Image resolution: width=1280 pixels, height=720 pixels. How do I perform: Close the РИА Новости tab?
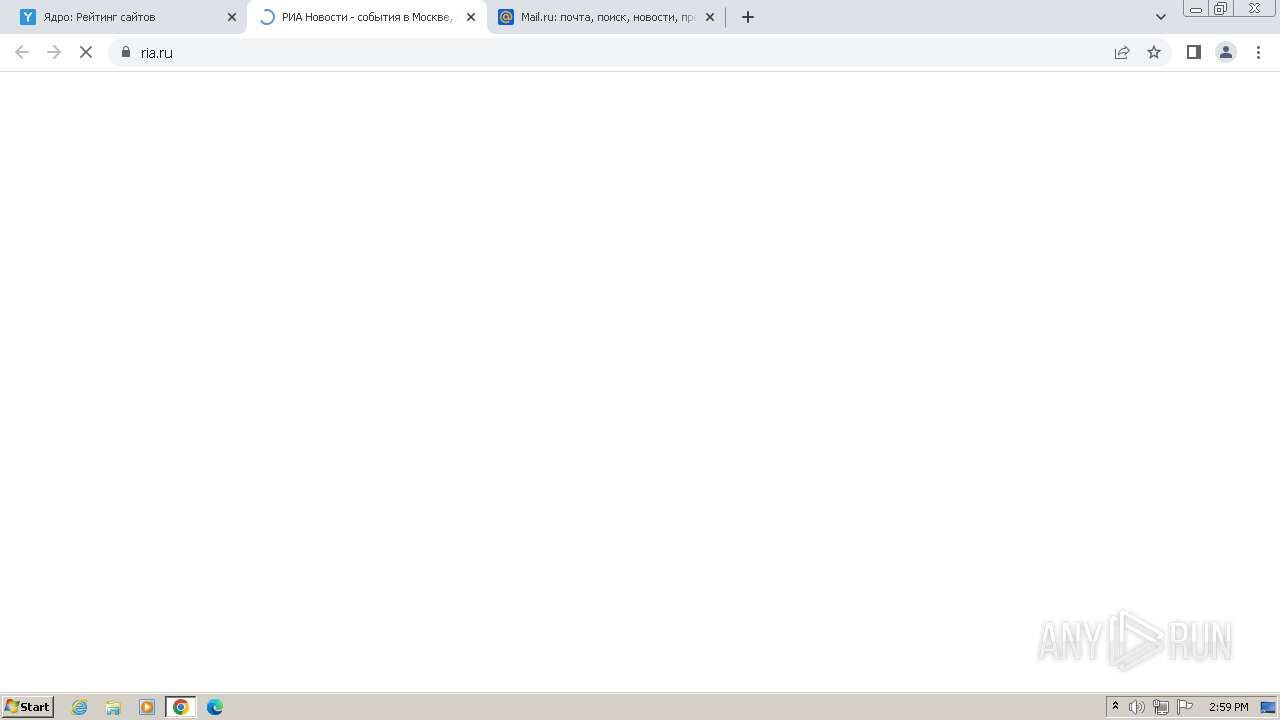coord(471,17)
